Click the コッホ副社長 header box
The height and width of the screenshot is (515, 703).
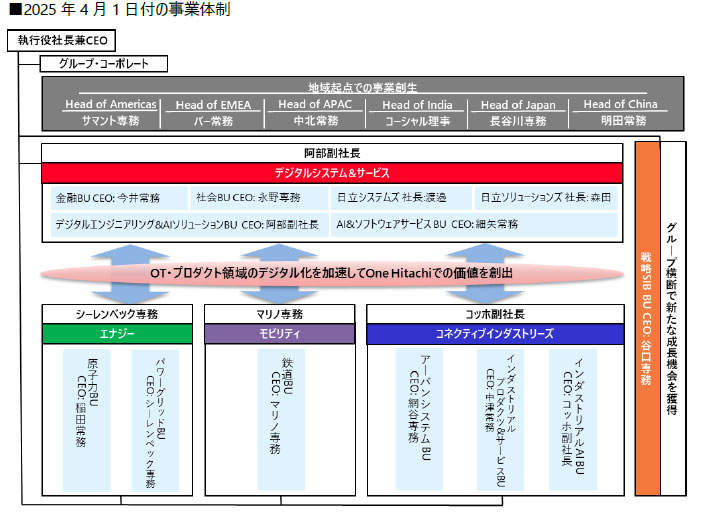pos(495,314)
